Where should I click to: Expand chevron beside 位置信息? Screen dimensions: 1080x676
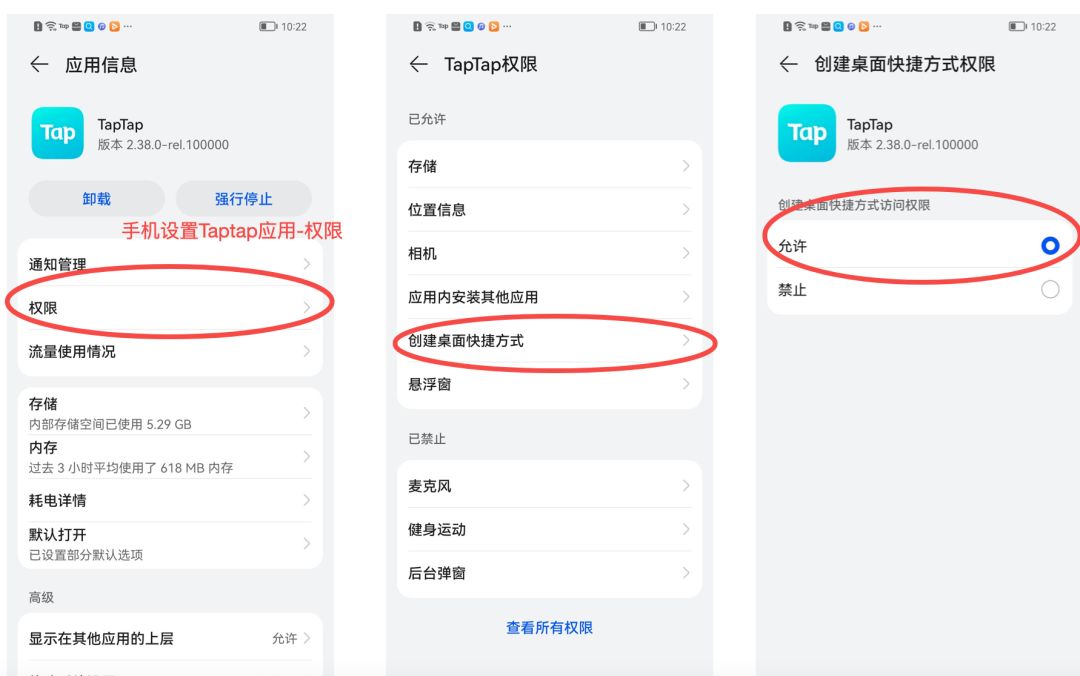(x=686, y=209)
